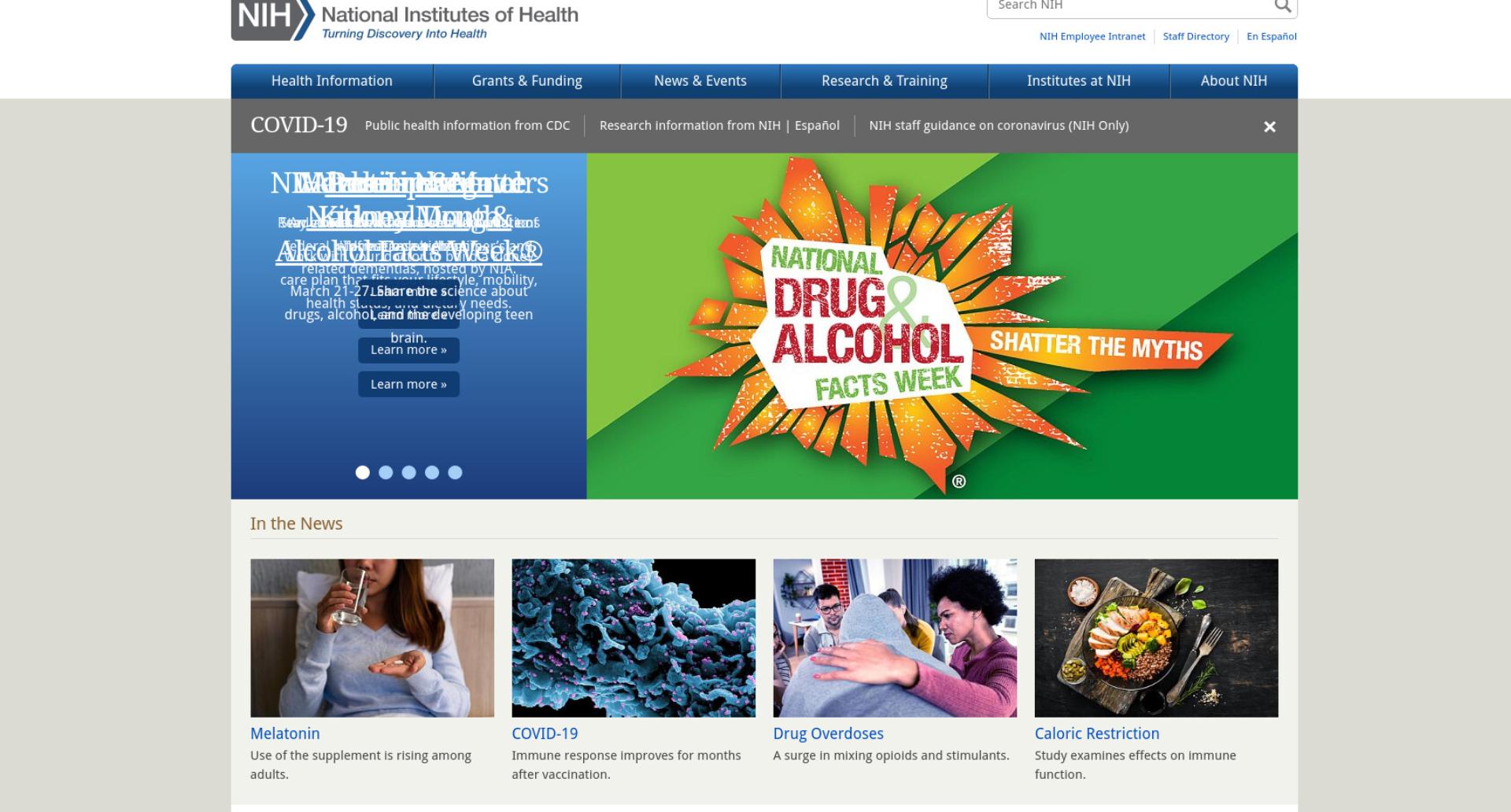Click the Drug & Alcohol Facts Week banner
This screenshot has width=1511, height=812.
[x=942, y=326]
